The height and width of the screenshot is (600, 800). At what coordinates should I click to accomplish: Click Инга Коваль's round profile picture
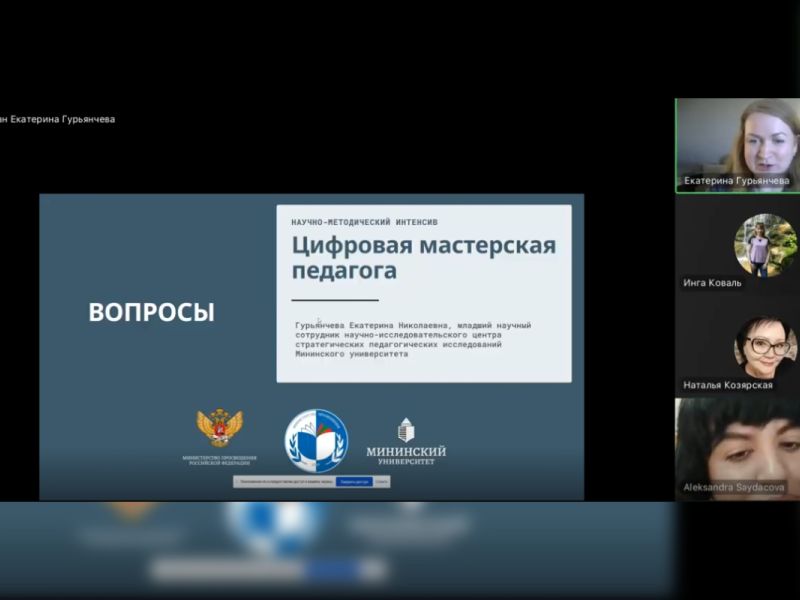pos(765,245)
